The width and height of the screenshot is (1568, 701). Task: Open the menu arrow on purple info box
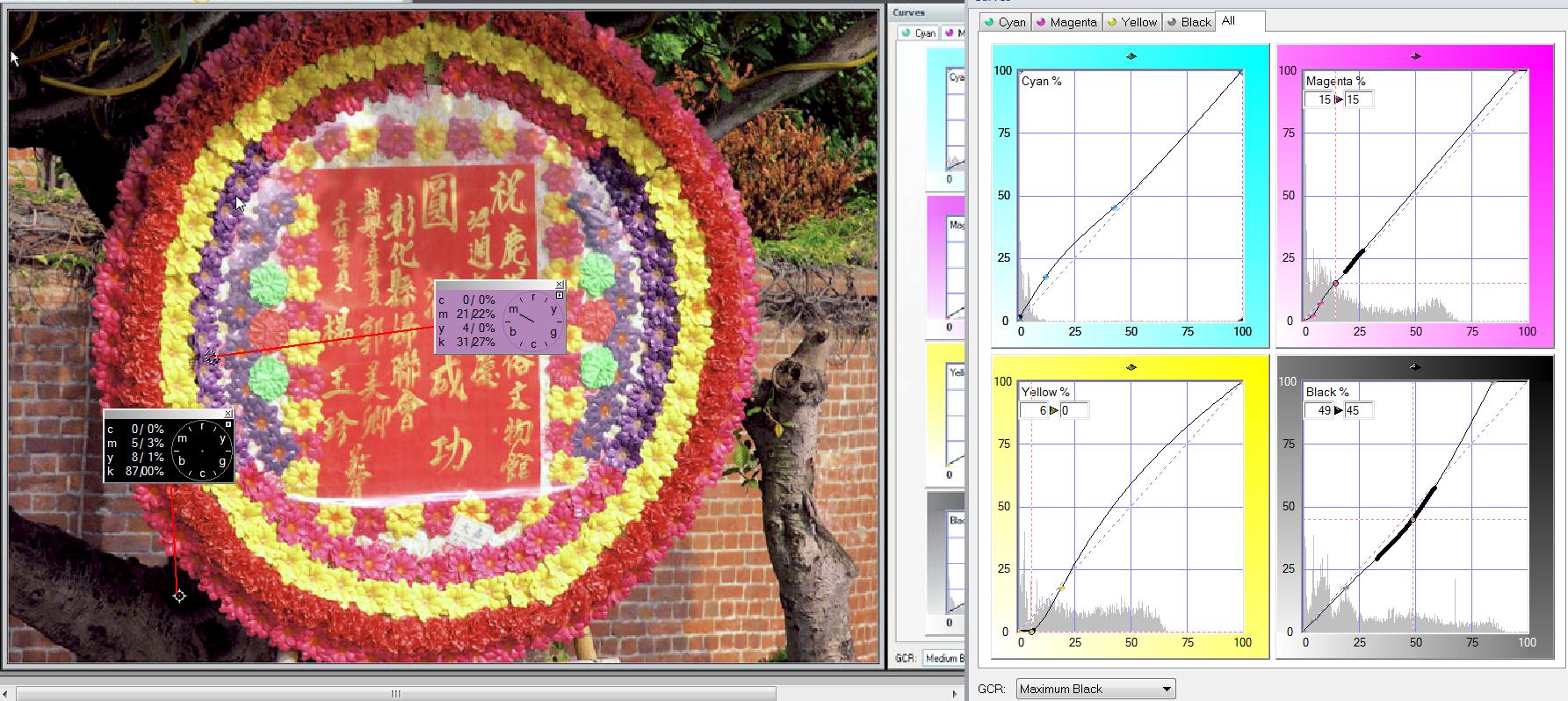(560, 295)
